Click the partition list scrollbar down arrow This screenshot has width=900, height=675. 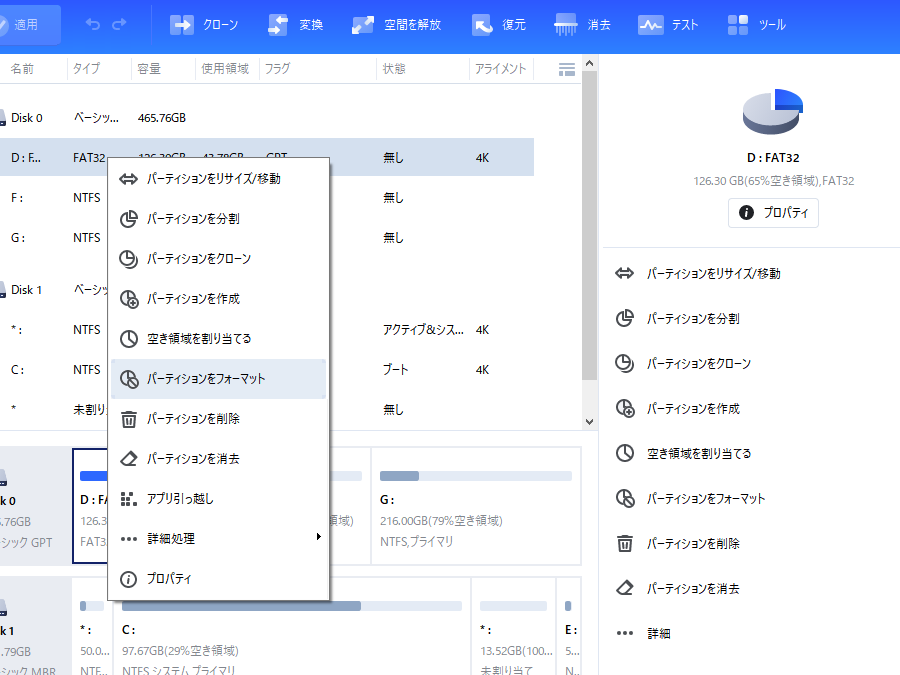pos(589,422)
